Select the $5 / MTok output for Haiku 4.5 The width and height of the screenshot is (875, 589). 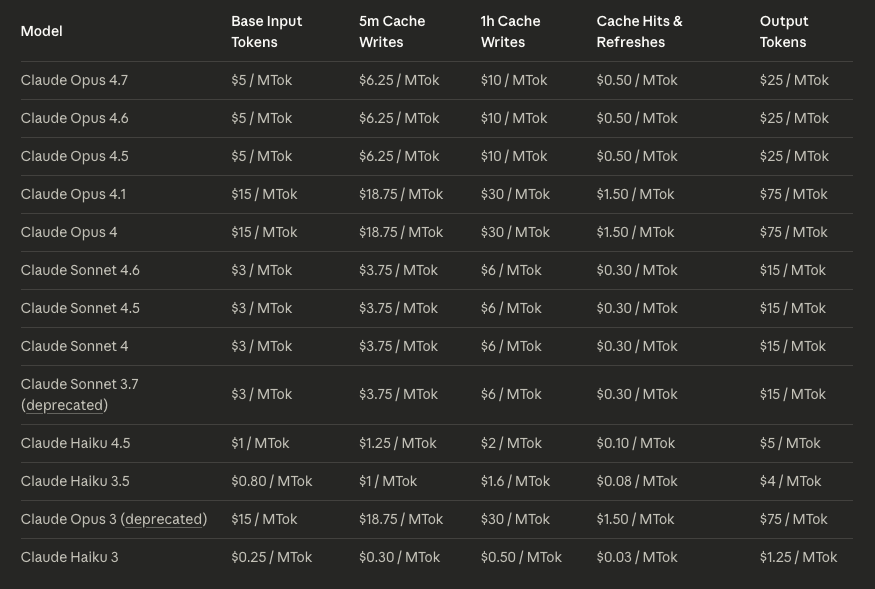tap(790, 443)
